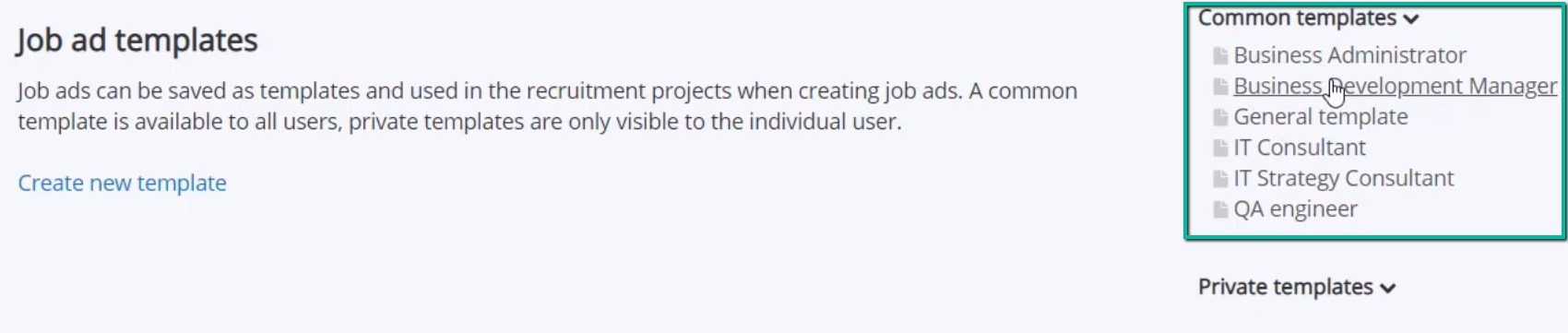
Task: Toggle the Common templates heading
Action: click(x=1308, y=18)
